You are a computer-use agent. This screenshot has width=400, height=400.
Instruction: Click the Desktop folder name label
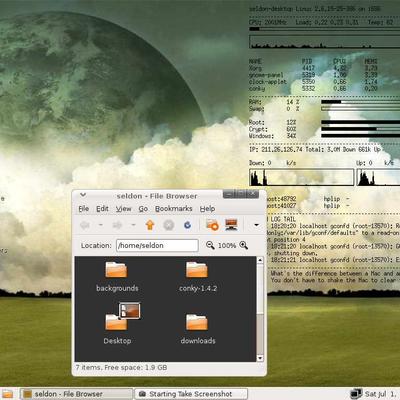point(117,341)
